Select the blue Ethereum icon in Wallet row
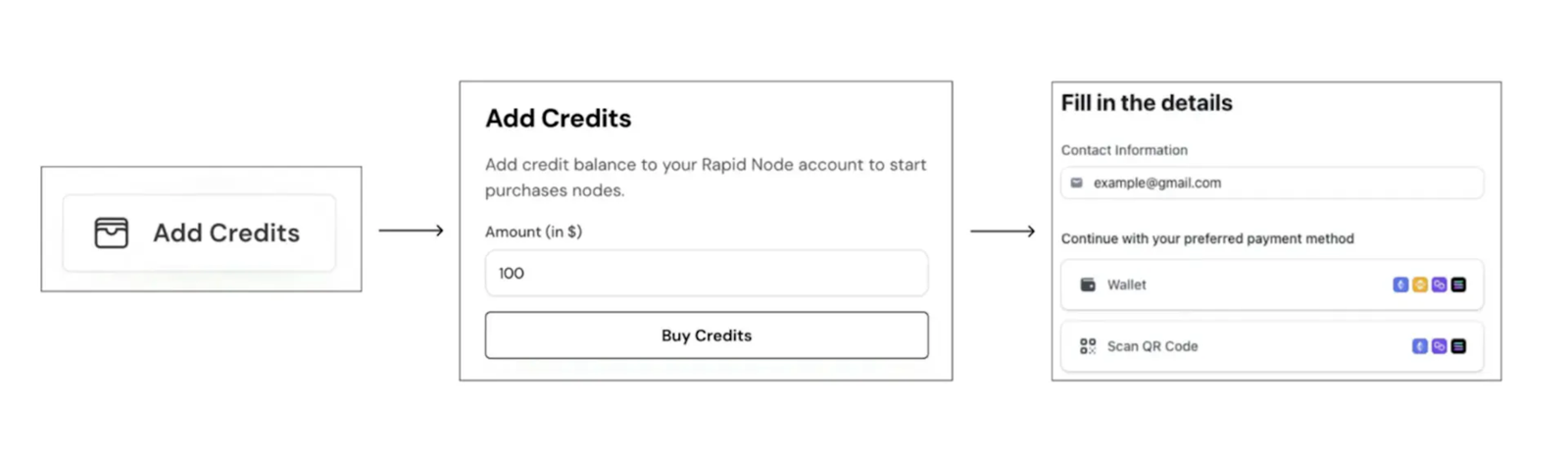The width and height of the screenshot is (1568, 466). (1400, 285)
